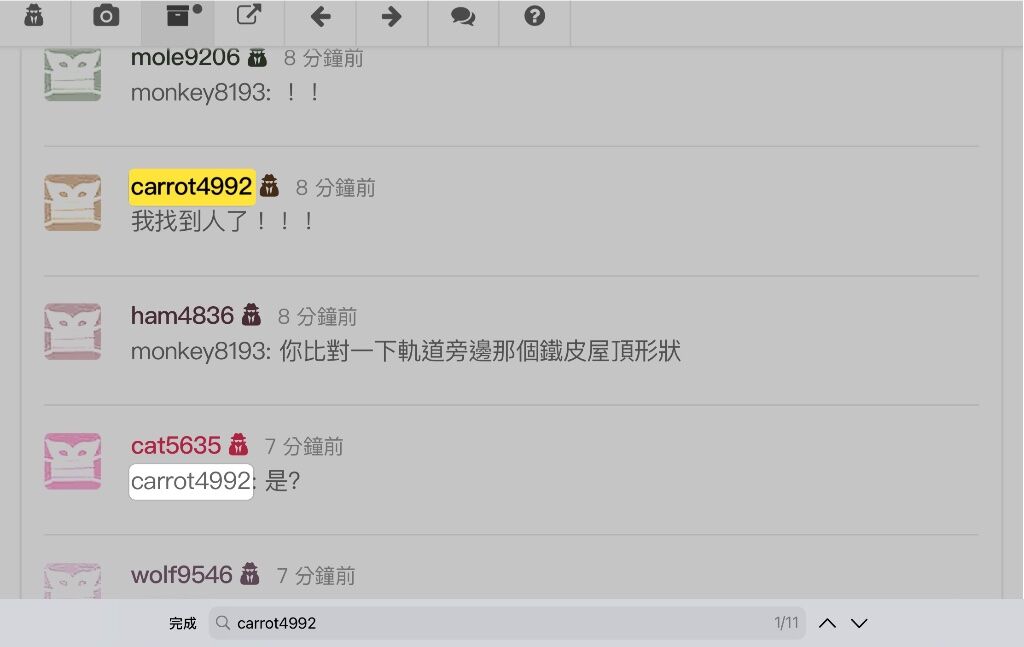1024x647 pixels.
Task: Open highlighted carrot4992 username link
Action: (191, 187)
